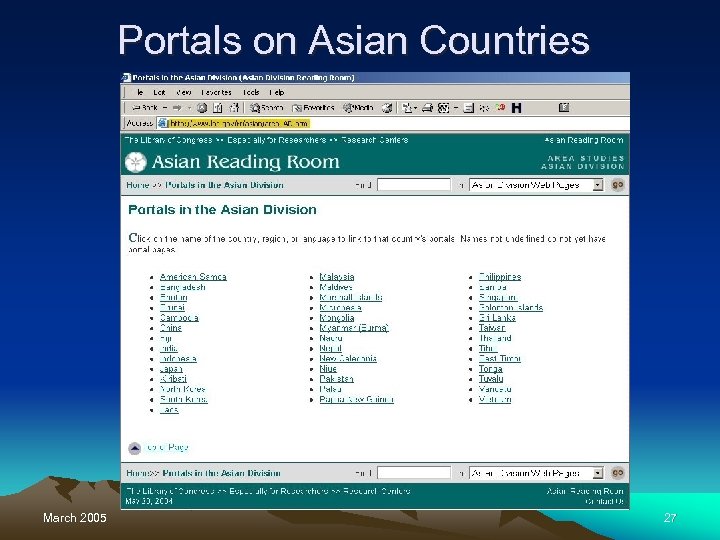
Task: Open the Pakistan portal link
Action: (337, 379)
